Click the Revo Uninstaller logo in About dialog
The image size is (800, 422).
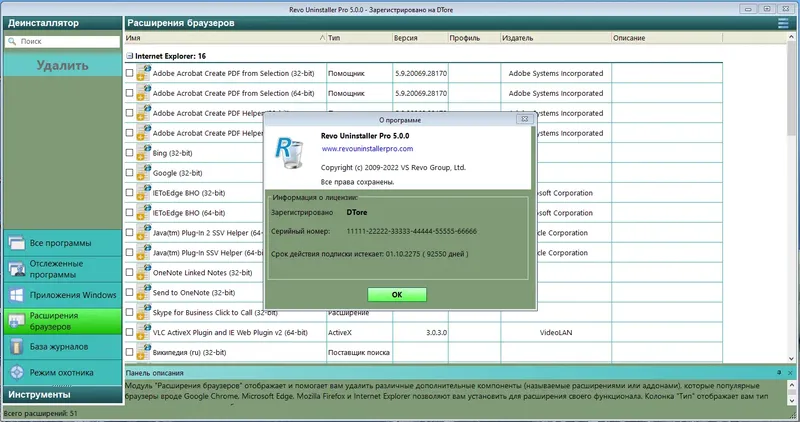(289, 152)
